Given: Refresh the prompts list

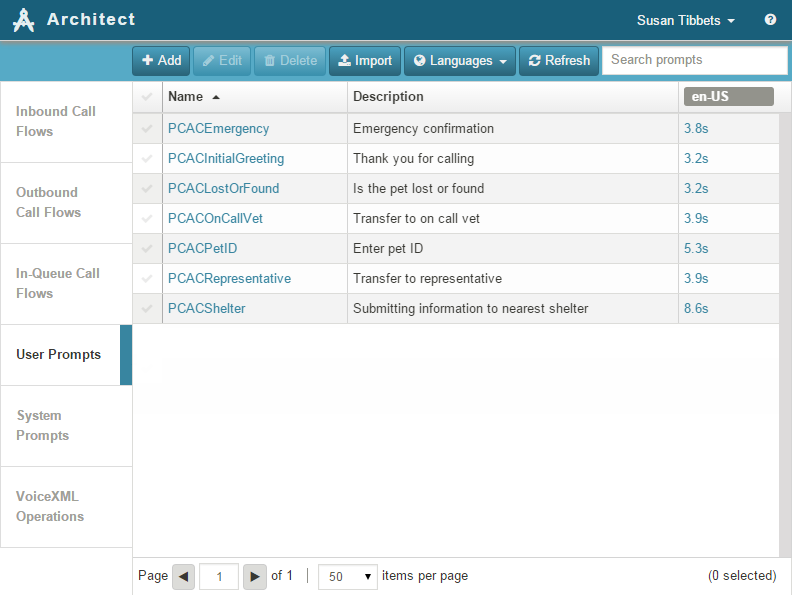Looking at the screenshot, I should (559, 61).
